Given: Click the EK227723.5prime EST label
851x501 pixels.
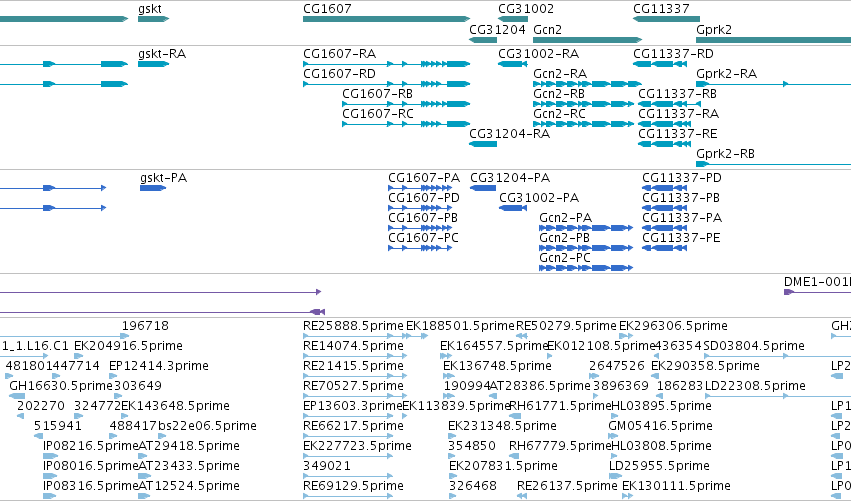Looking at the screenshot, I should pos(357,446).
